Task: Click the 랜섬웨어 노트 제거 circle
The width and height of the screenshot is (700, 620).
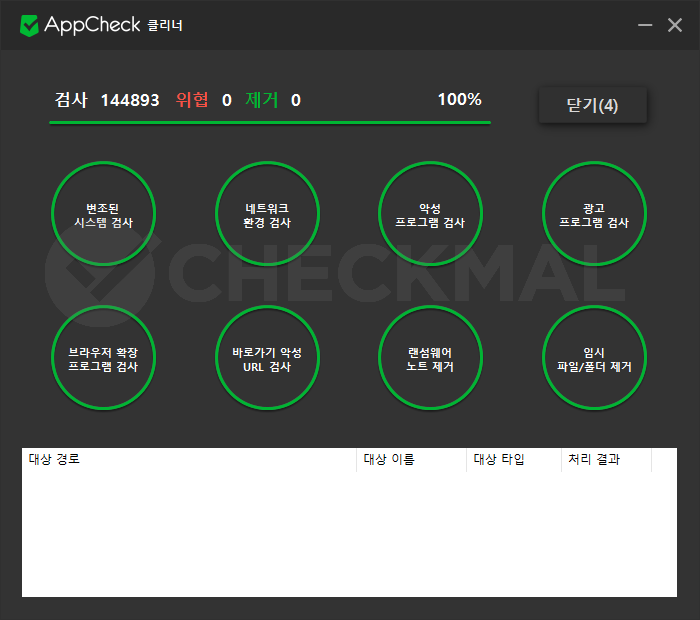Action: tap(430, 359)
